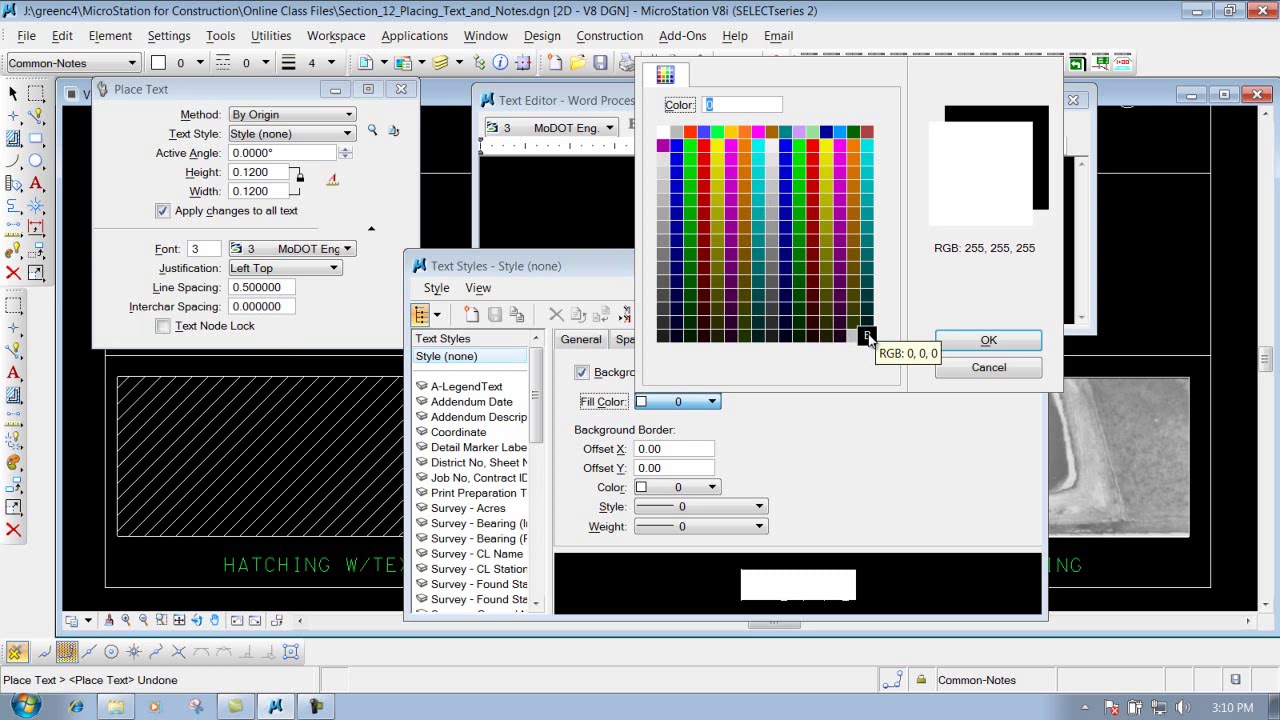This screenshot has width=1280, height=720.
Task: Open the Element Information tool
Action: [500, 63]
